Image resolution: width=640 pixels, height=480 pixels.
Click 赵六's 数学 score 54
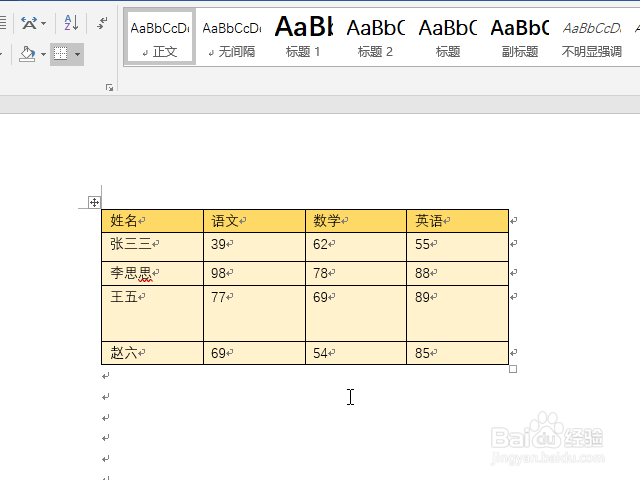pos(356,353)
